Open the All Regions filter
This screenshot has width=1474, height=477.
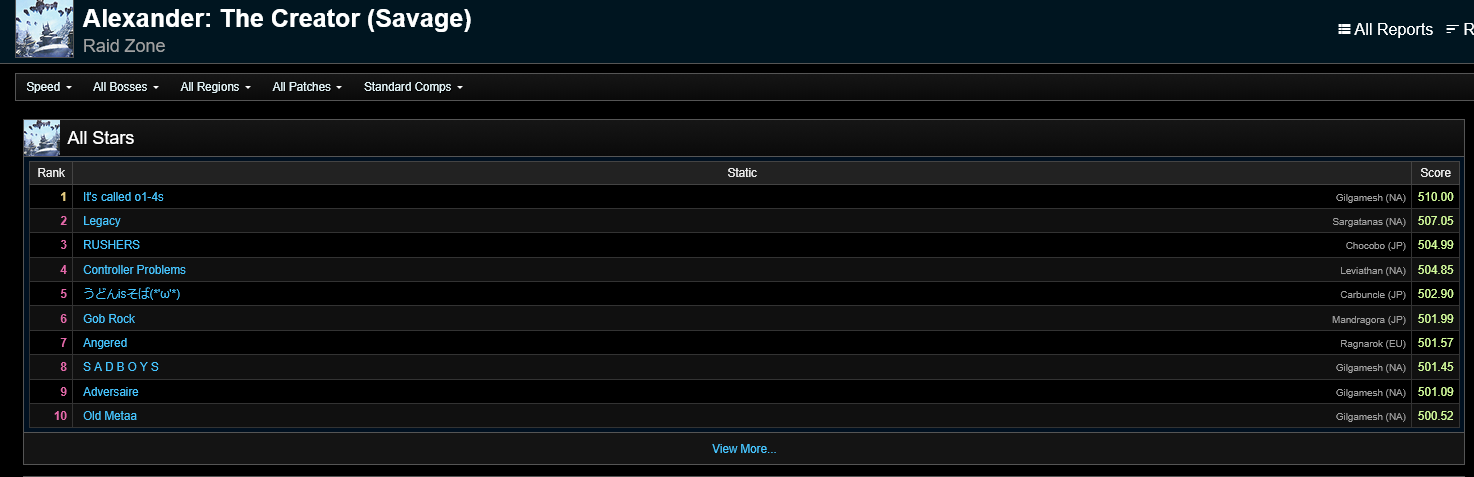coord(215,87)
